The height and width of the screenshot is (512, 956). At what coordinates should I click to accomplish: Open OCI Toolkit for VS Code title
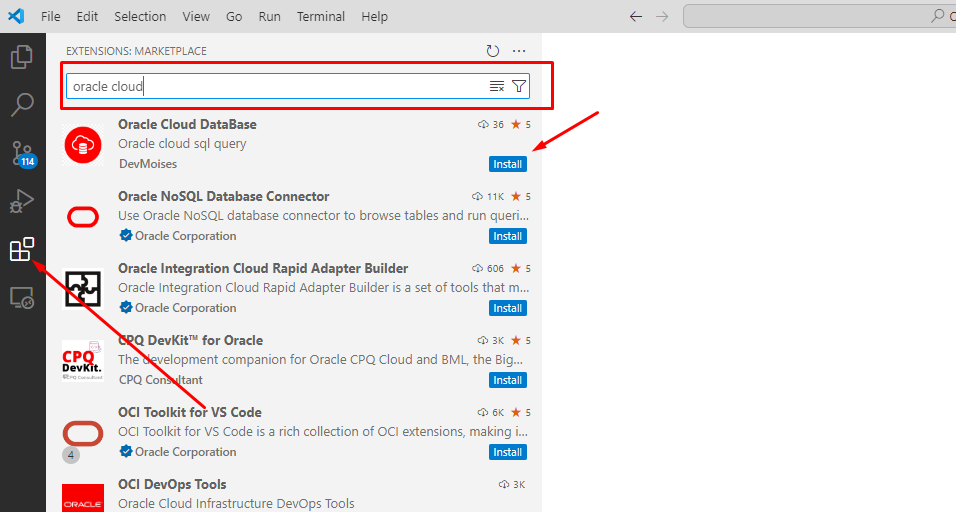coord(190,412)
